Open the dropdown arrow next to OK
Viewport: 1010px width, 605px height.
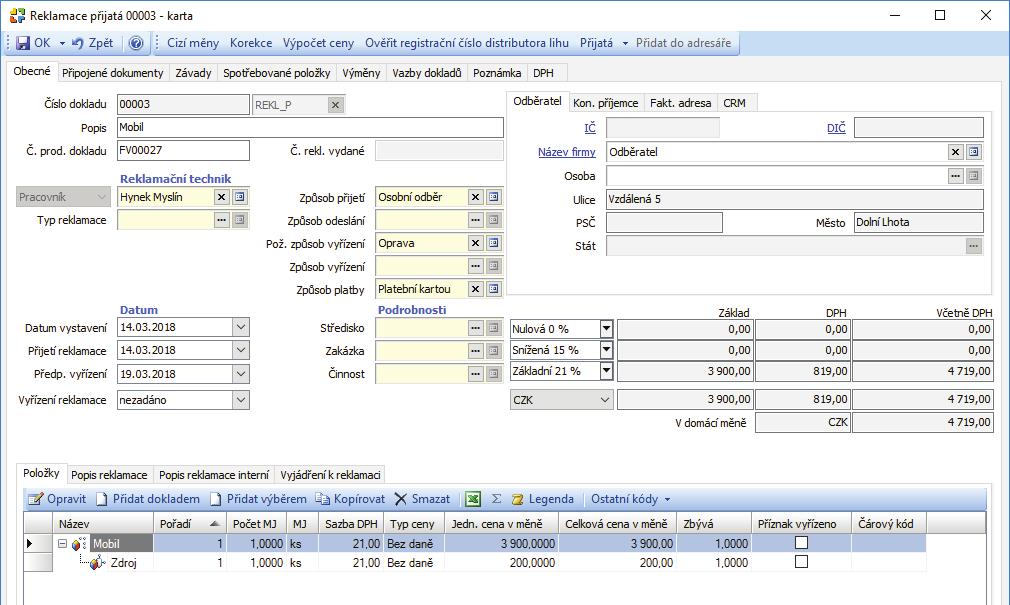point(62,43)
